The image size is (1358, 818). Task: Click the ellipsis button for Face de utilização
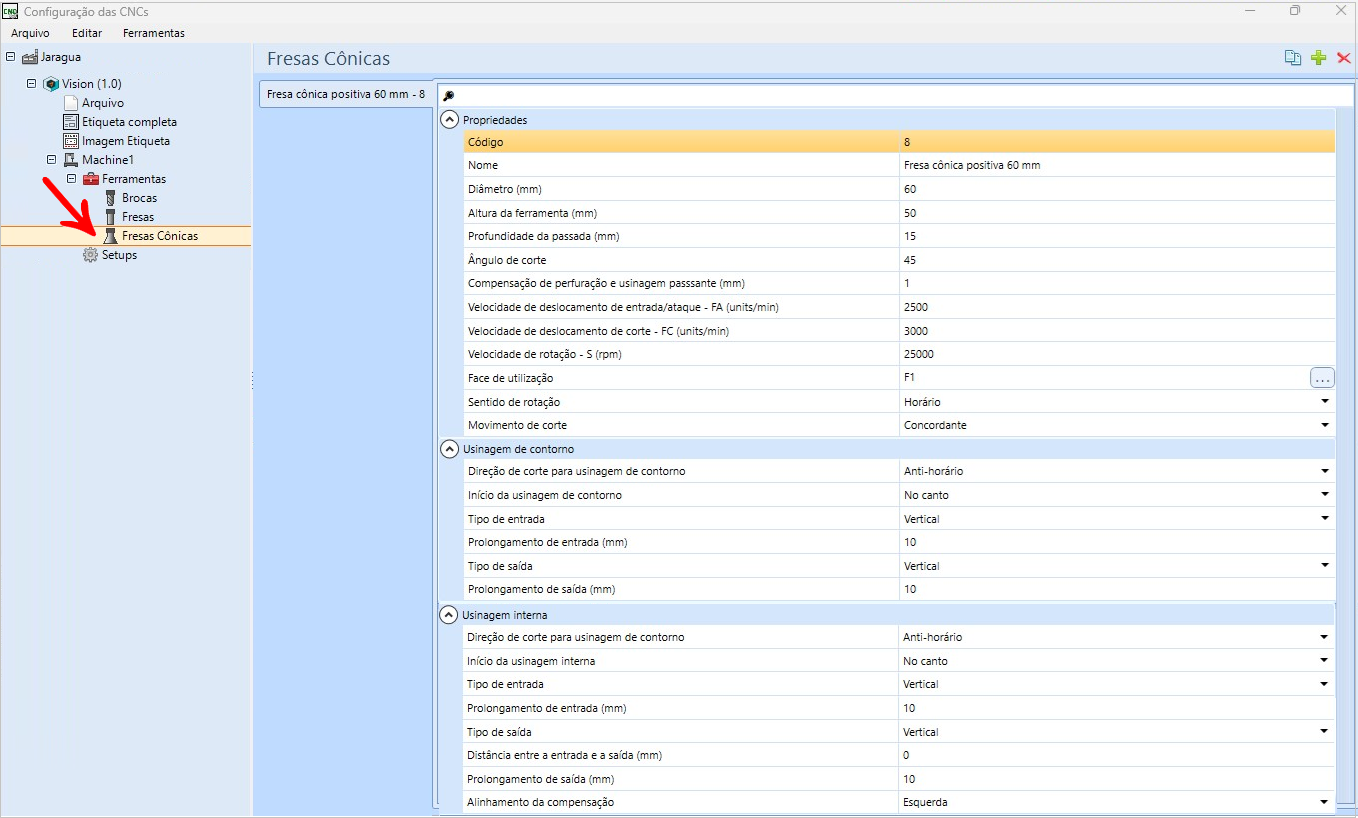1322,378
